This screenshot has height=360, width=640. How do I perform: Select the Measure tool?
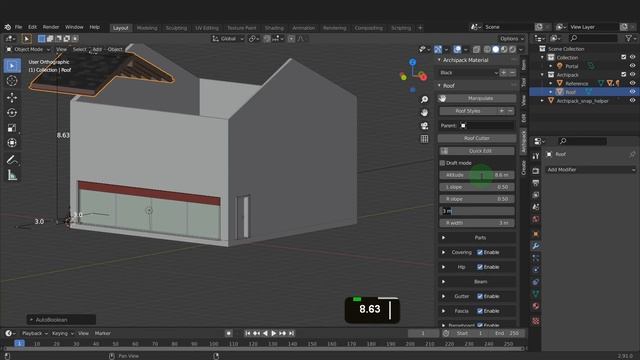point(12,175)
